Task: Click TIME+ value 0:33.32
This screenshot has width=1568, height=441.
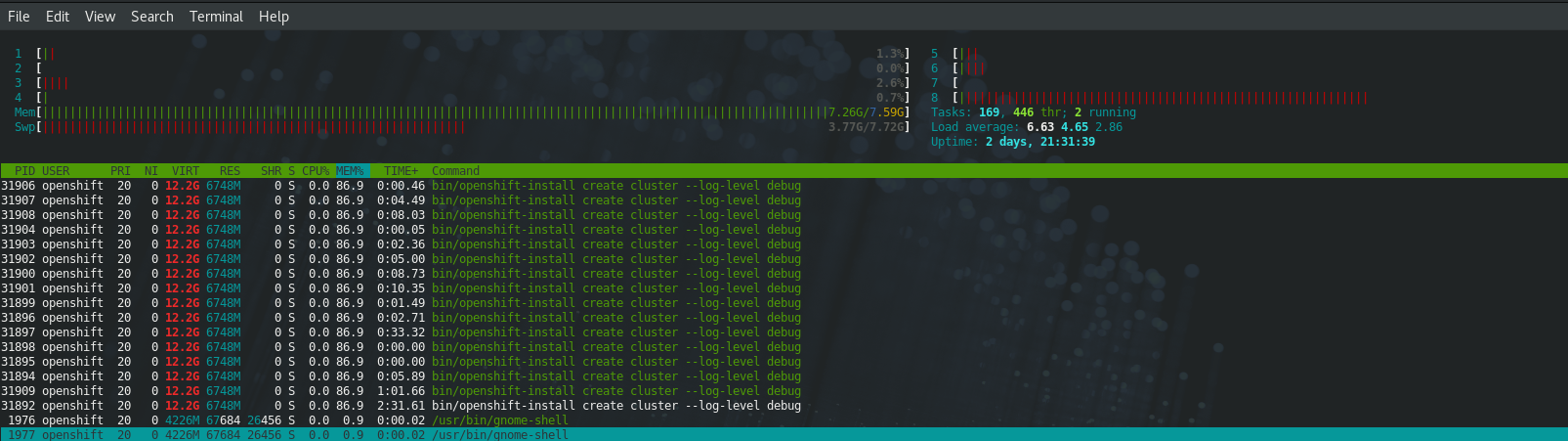Action: [402, 332]
